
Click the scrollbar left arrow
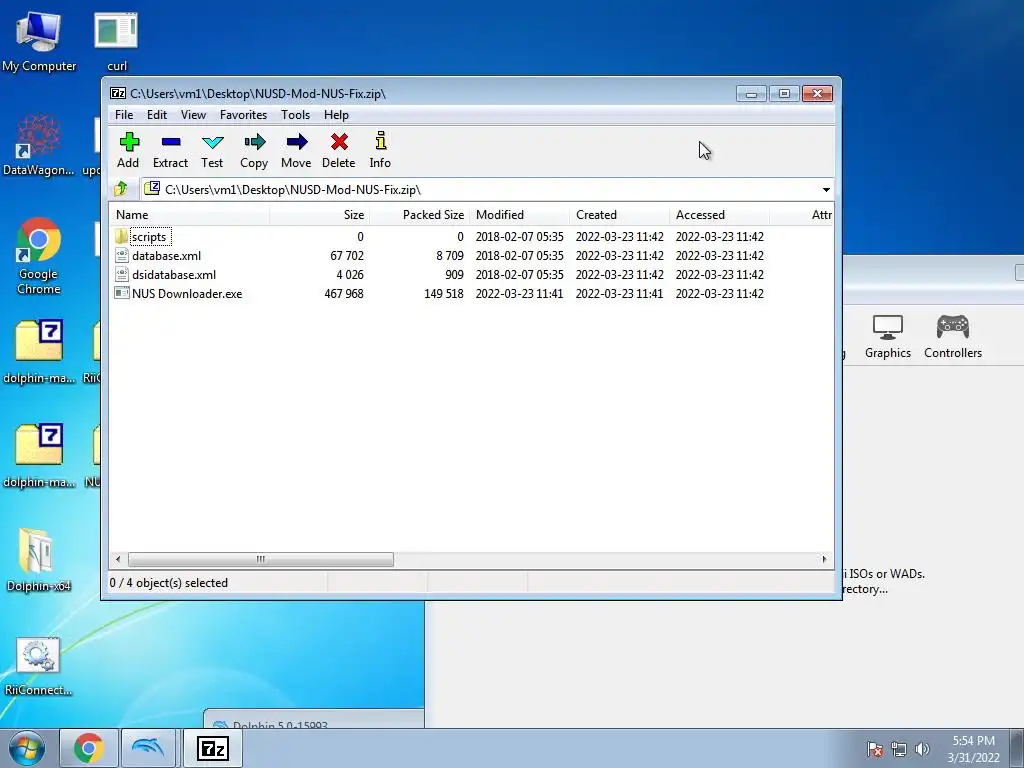(118, 559)
